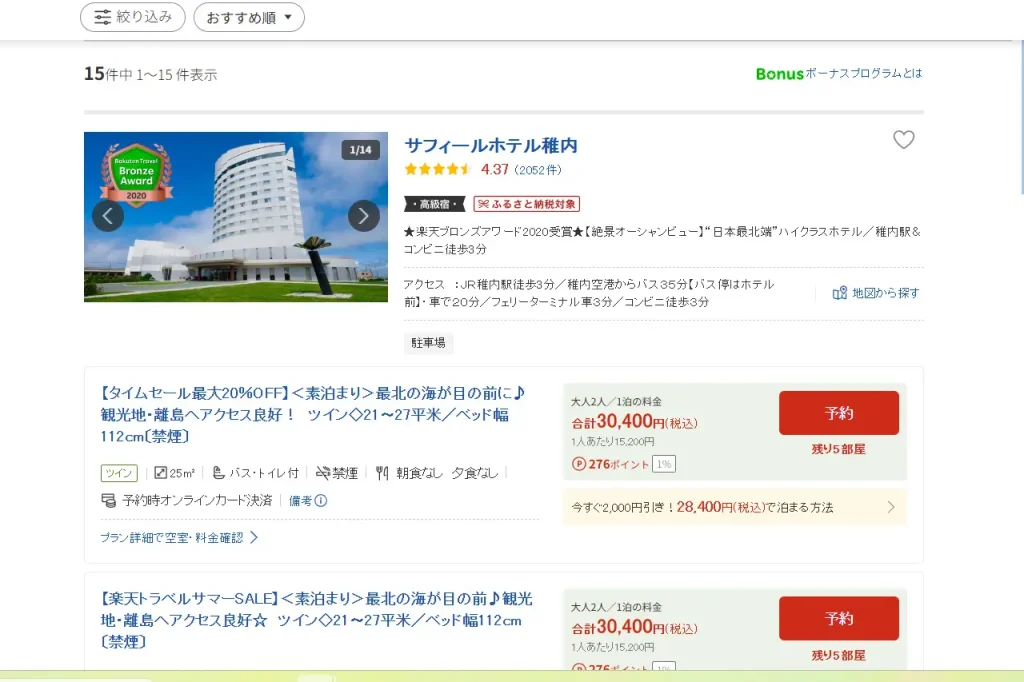The height and width of the screenshot is (682, 1024).
Task: Click the hotel building photo thumbnail
Action: [236, 217]
